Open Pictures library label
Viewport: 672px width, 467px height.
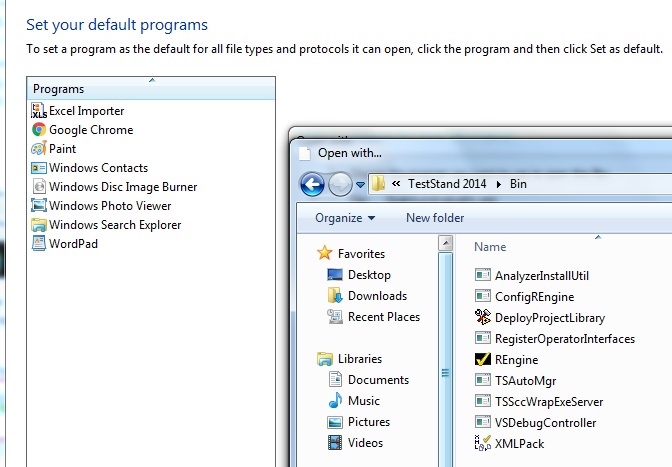(x=369, y=422)
